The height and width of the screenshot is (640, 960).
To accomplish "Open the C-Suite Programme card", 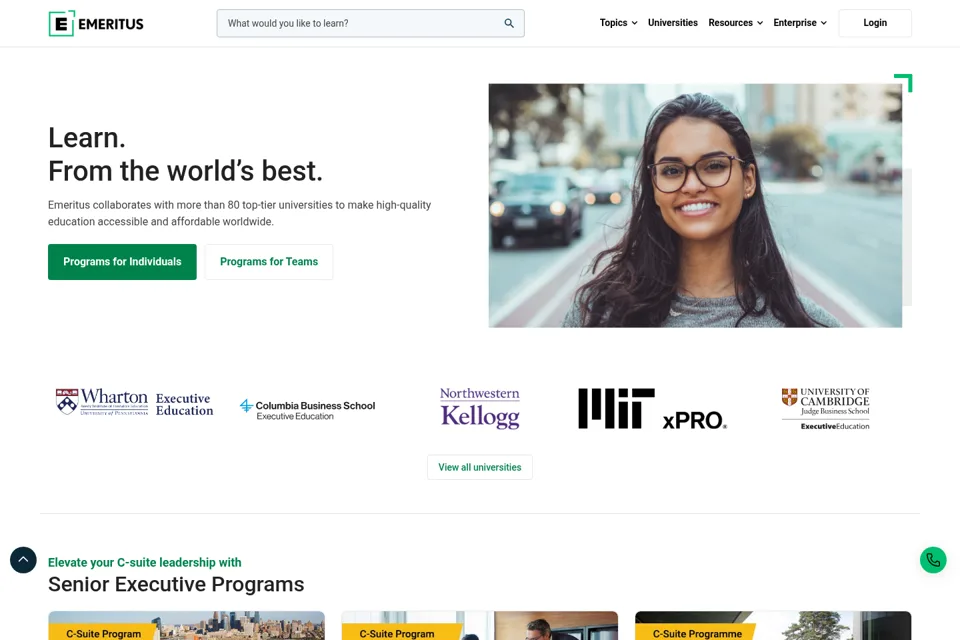I will (773, 625).
